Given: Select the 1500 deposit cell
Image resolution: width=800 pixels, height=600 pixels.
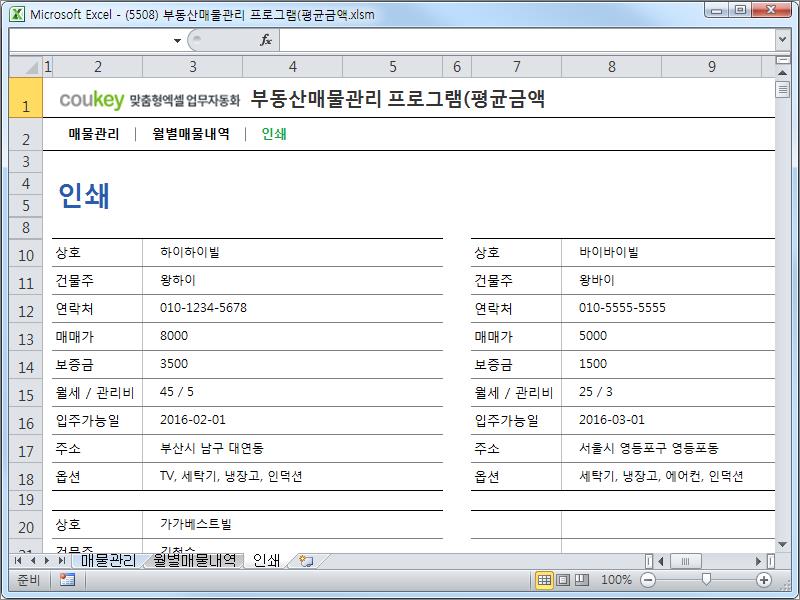Looking at the screenshot, I should (x=668, y=364).
